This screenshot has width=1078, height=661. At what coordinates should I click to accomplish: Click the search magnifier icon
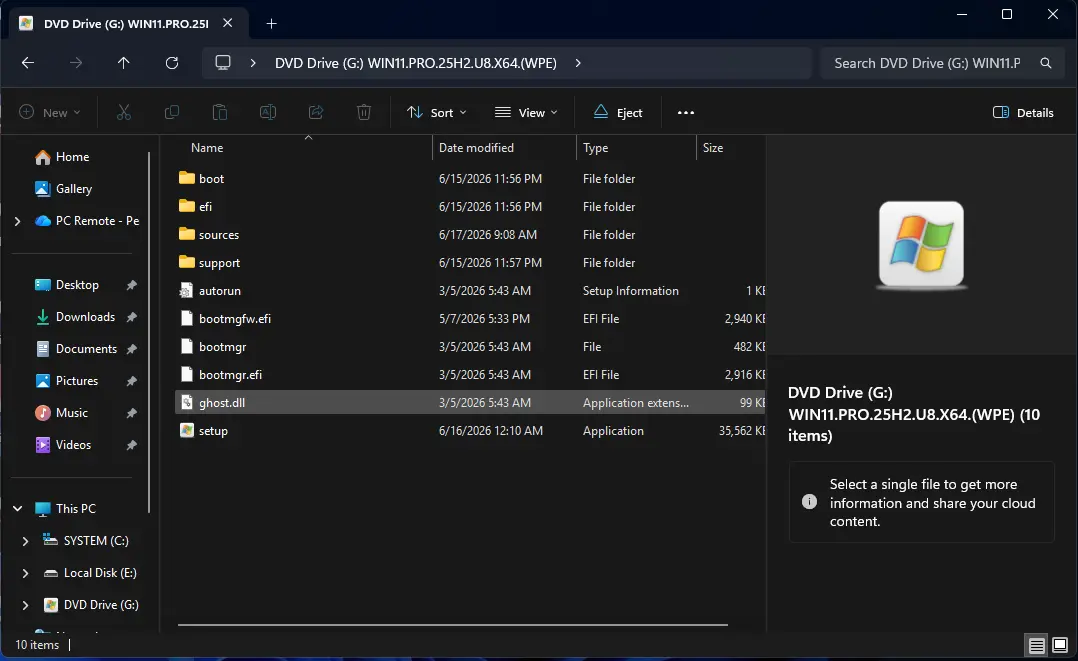click(1046, 63)
